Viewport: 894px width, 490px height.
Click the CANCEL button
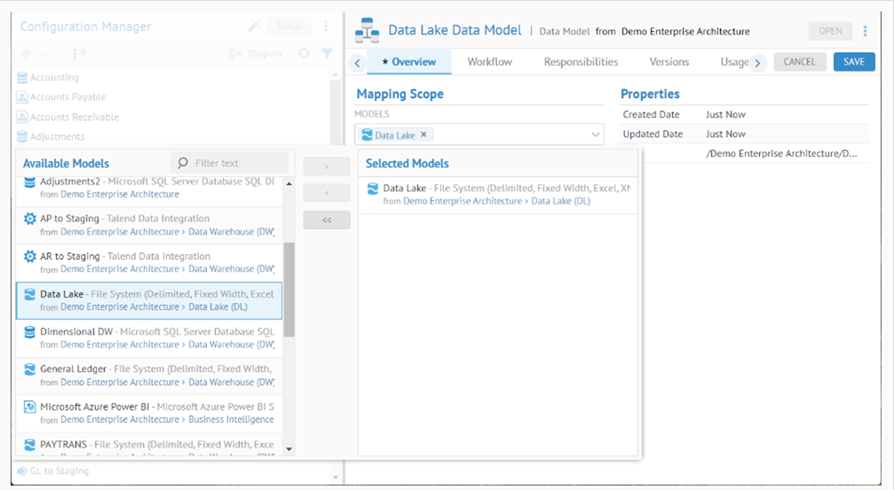799,62
